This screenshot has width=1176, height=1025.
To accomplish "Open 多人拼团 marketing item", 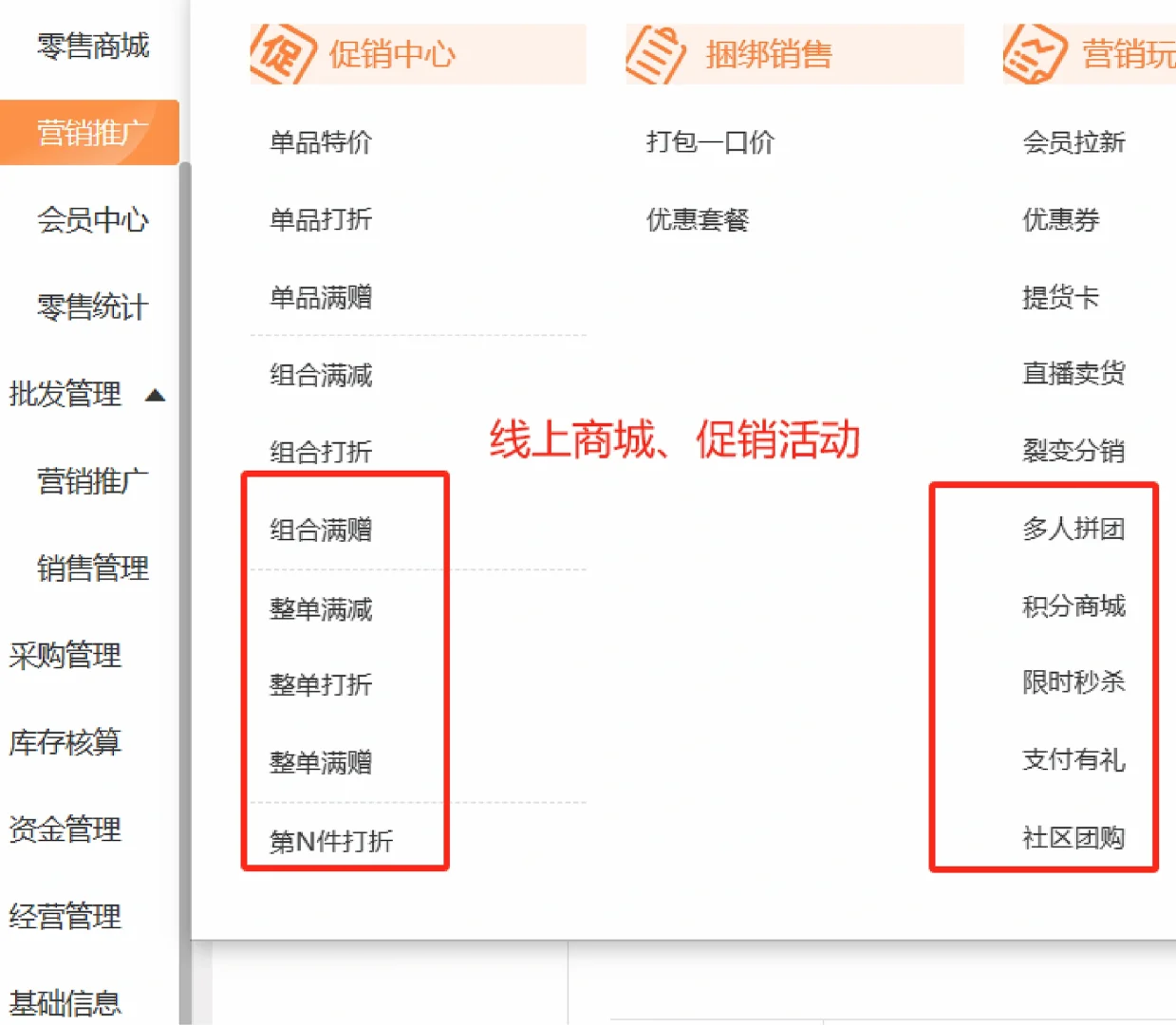I will point(1073,529).
